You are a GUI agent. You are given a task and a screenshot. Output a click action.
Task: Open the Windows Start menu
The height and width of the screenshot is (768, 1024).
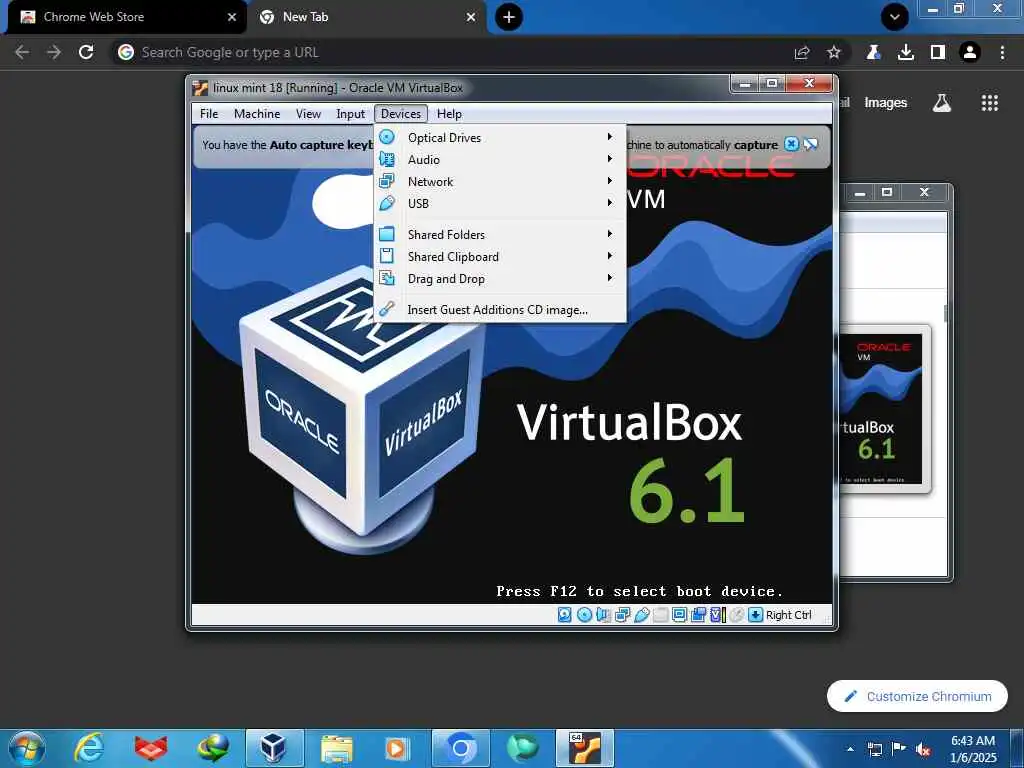(27, 748)
